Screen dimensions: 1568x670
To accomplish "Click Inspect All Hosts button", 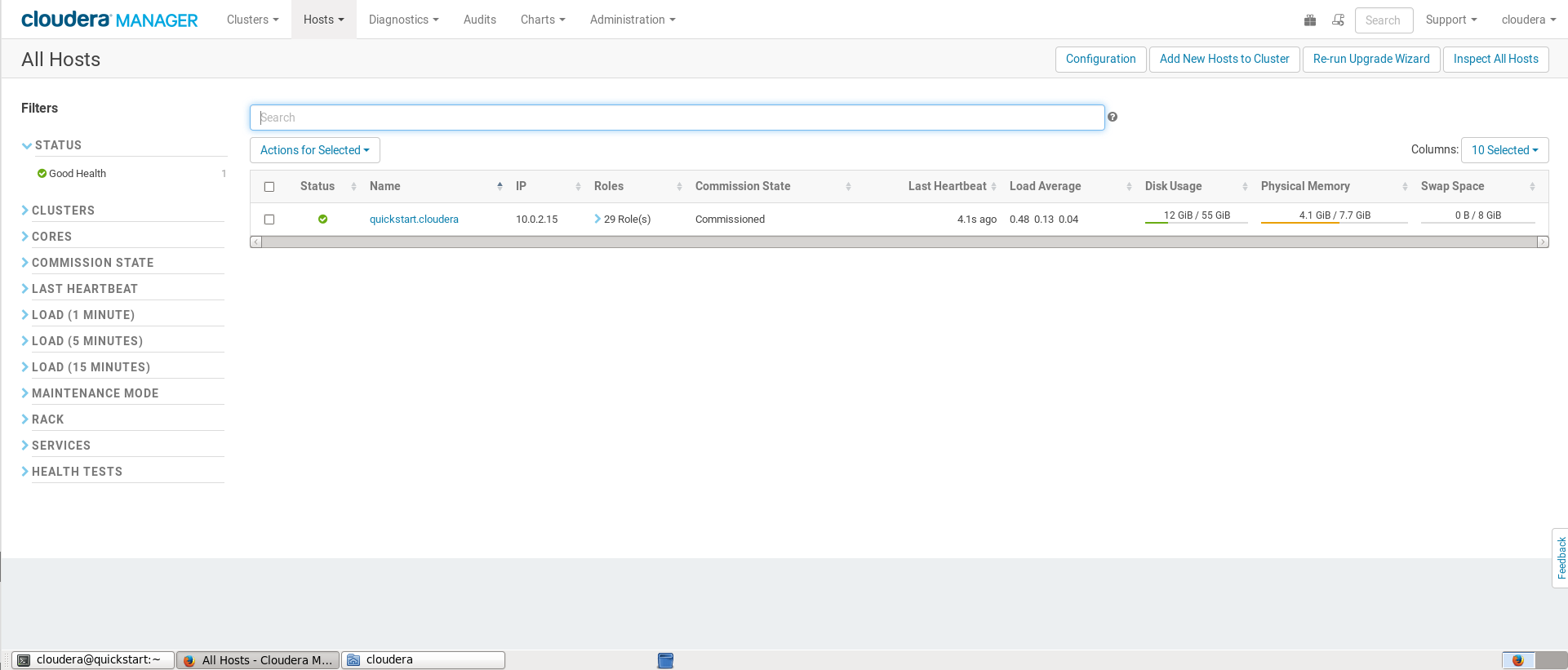I will pyautogui.click(x=1495, y=59).
